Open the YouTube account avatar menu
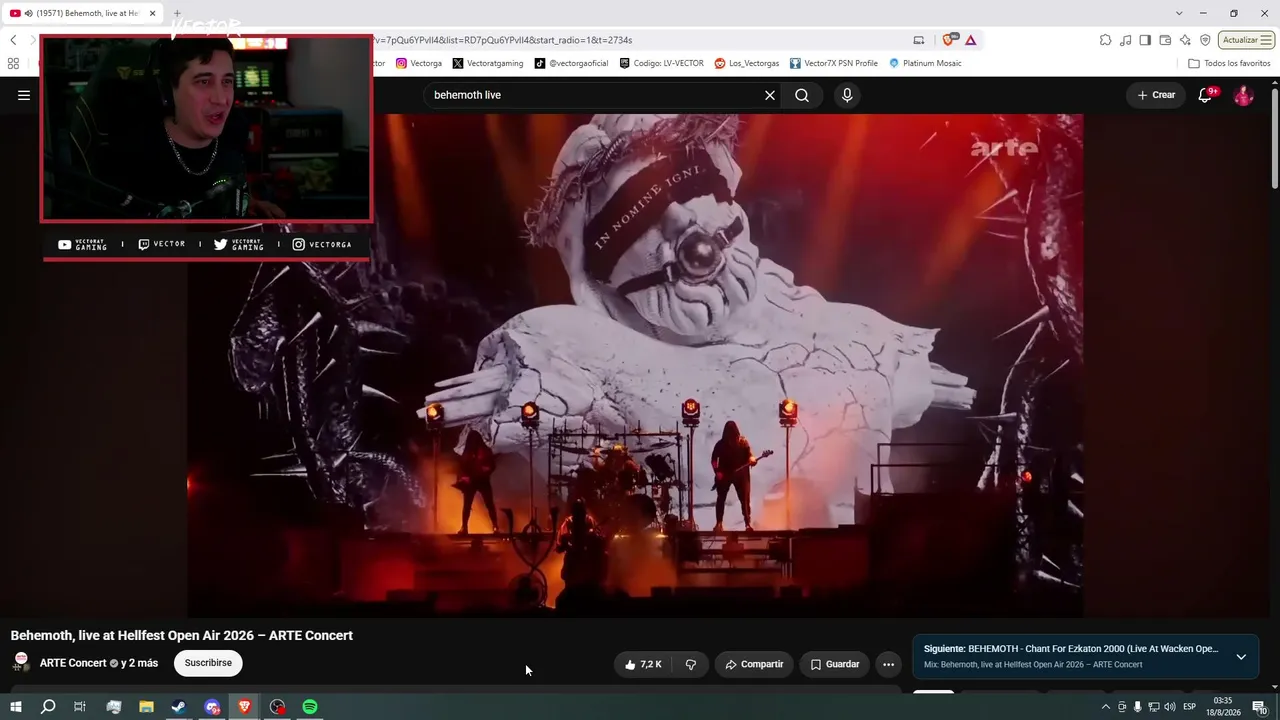 [x=1243, y=95]
